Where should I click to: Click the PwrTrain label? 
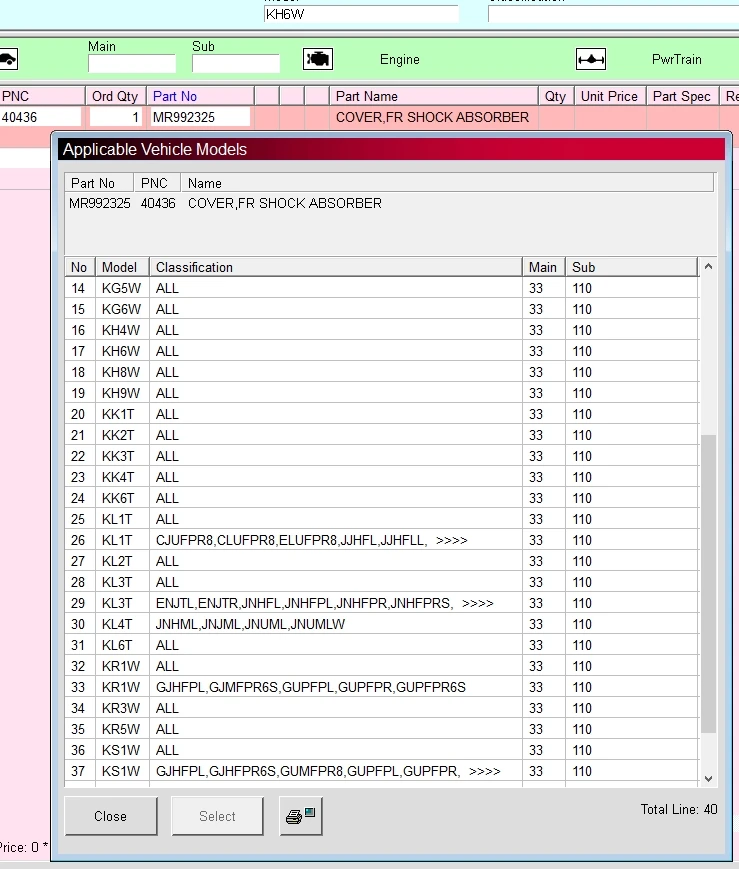677,59
